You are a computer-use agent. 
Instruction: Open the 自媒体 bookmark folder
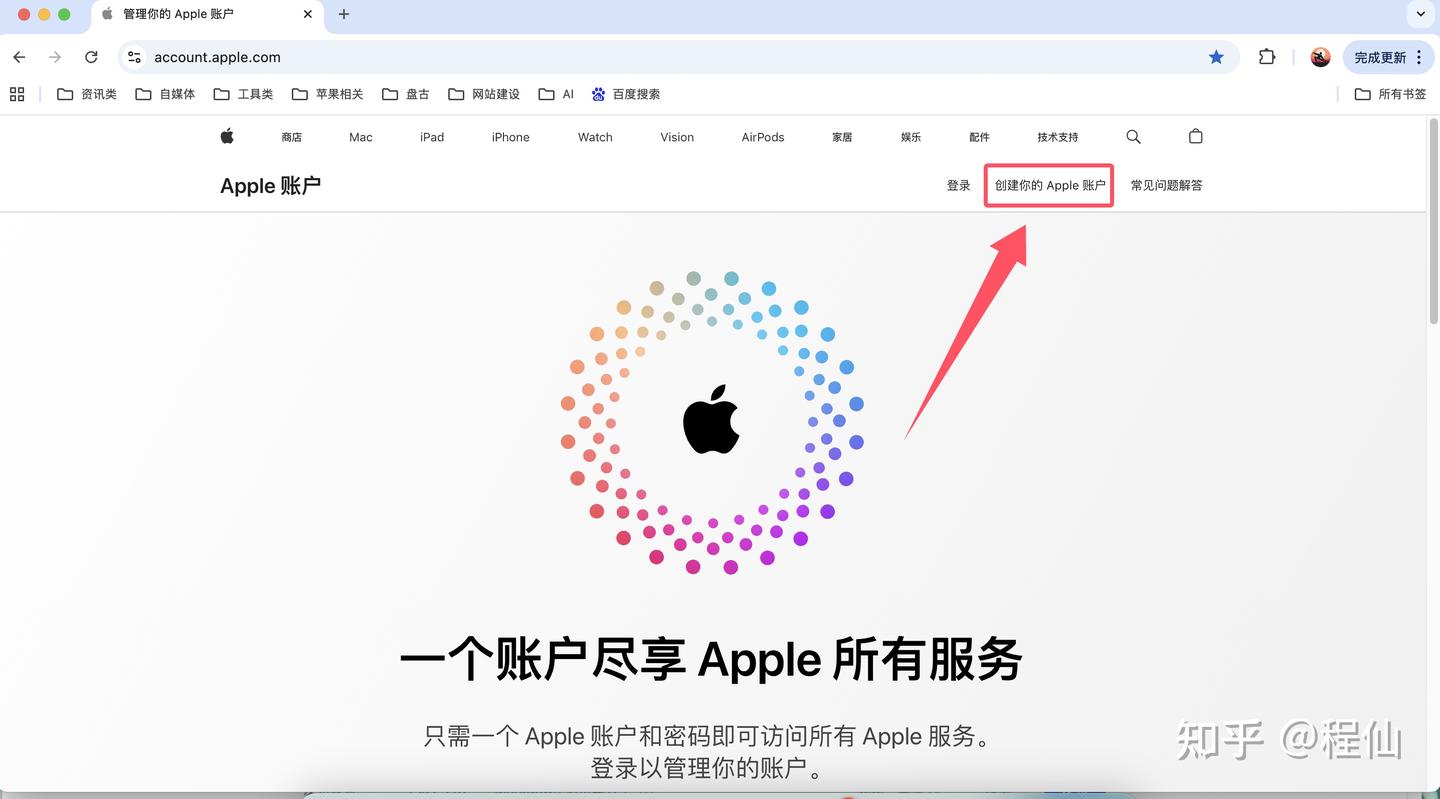165,94
